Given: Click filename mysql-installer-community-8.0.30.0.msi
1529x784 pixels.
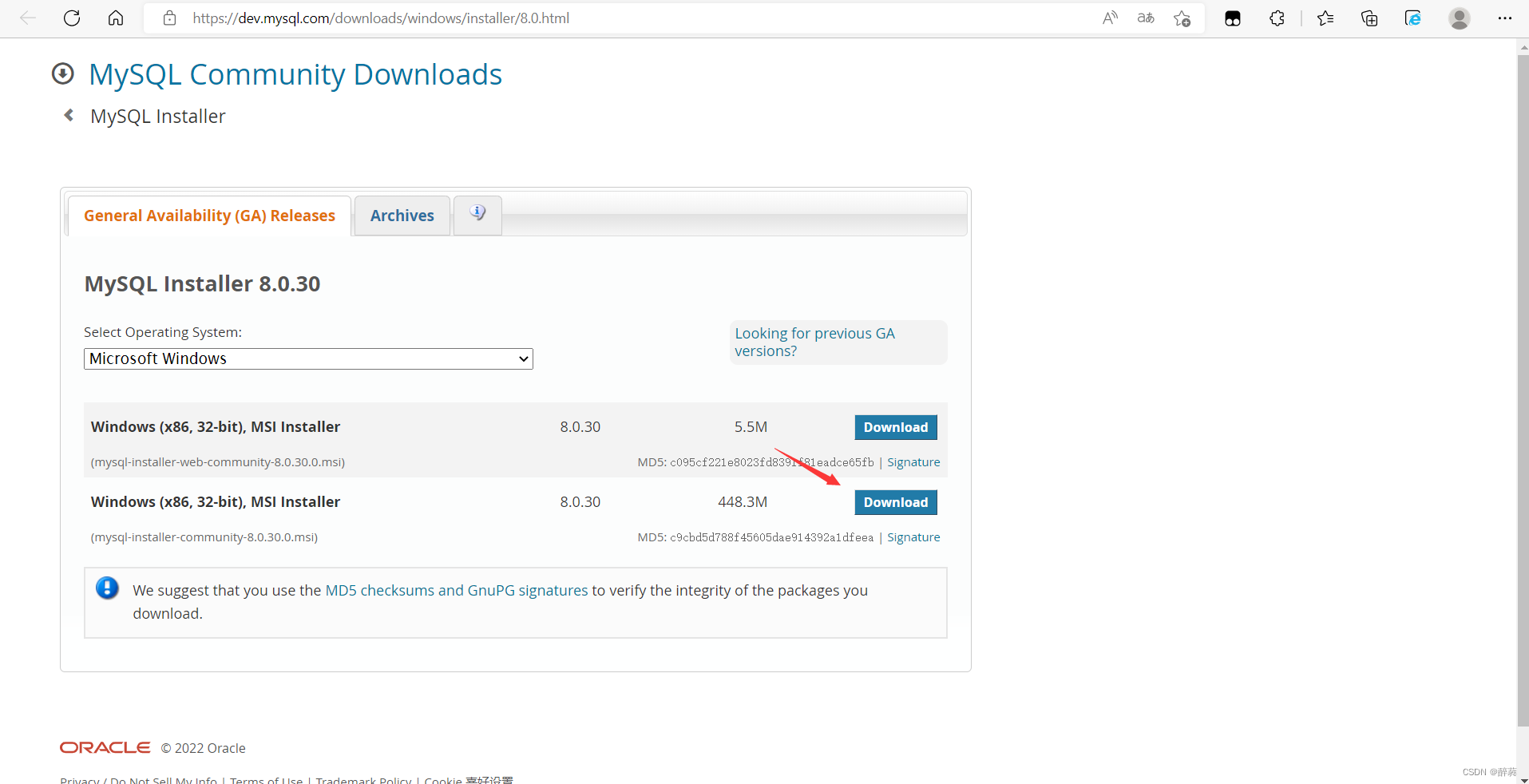Looking at the screenshot, I should pyautogui.click(x=204, y=537).
